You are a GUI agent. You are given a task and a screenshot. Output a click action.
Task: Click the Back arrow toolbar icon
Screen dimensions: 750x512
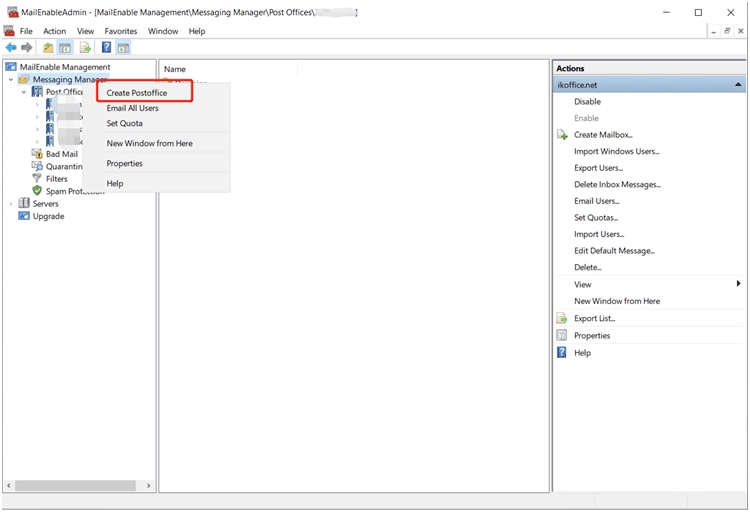[11, 47]
